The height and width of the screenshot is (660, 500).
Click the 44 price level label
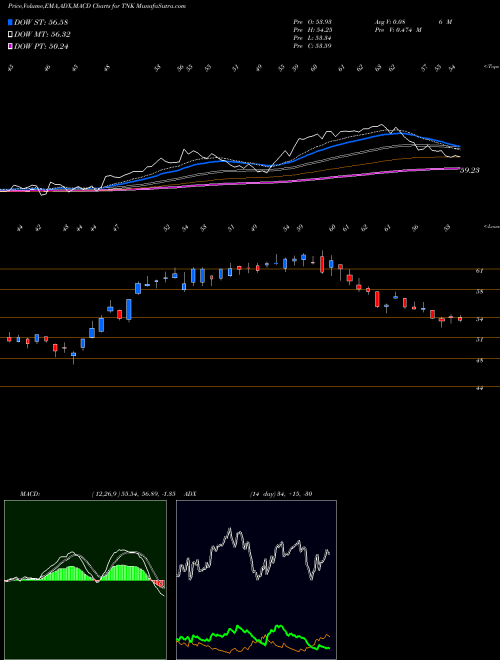click(x=479, y=389)
